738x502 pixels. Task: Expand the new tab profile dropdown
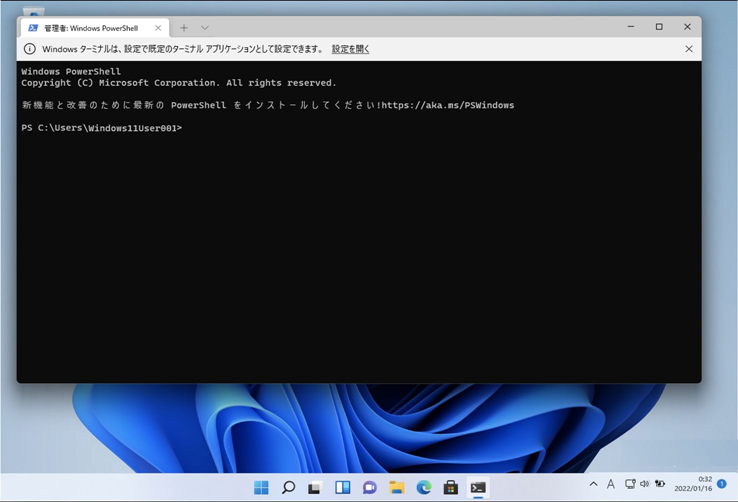tap(205, 28)
